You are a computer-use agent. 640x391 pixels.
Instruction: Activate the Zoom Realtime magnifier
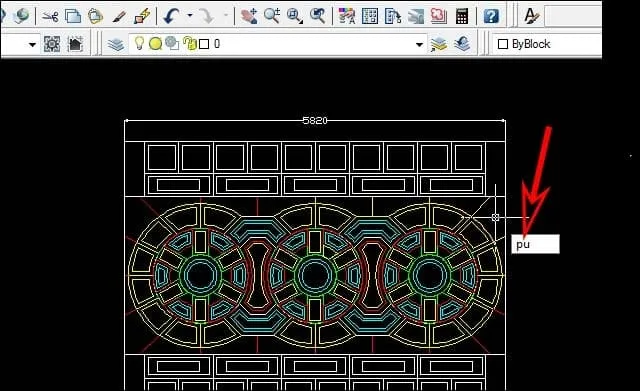(271, 16)
